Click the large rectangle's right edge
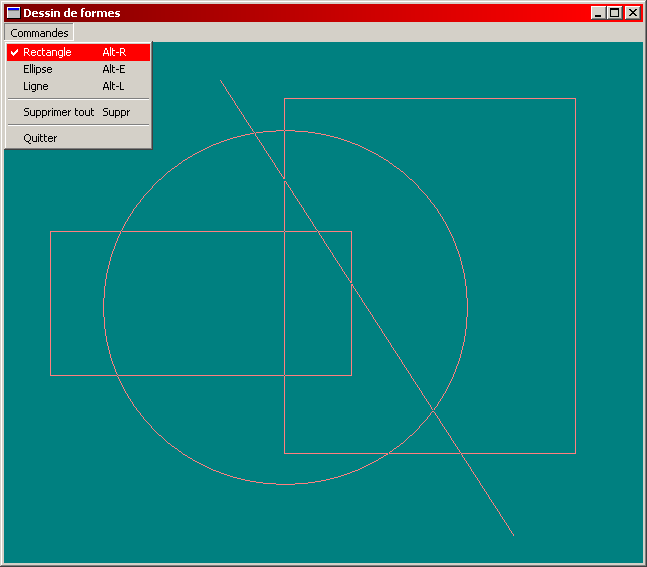The width and height of the screenshot is (647, 567). (x=575, y=275)
